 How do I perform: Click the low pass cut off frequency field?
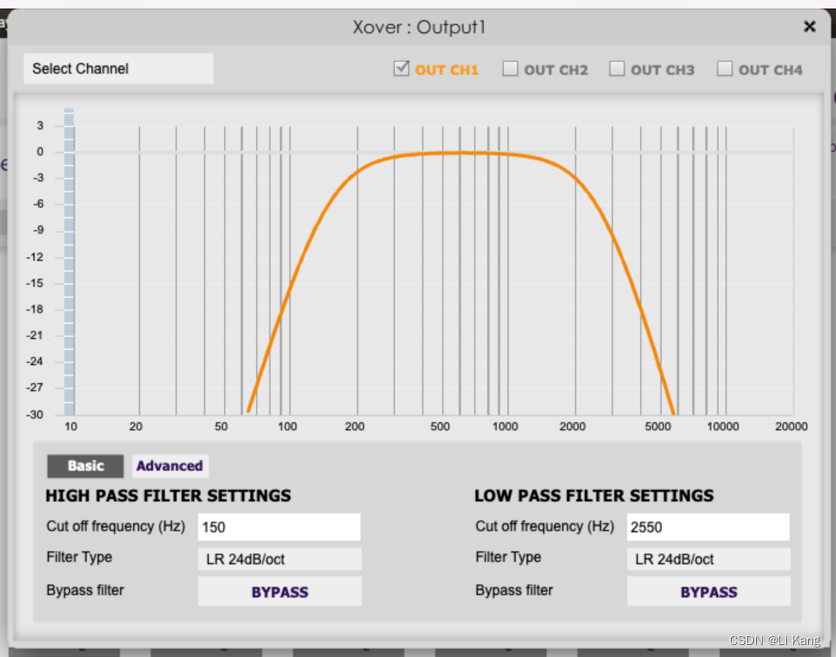[708, 527]
